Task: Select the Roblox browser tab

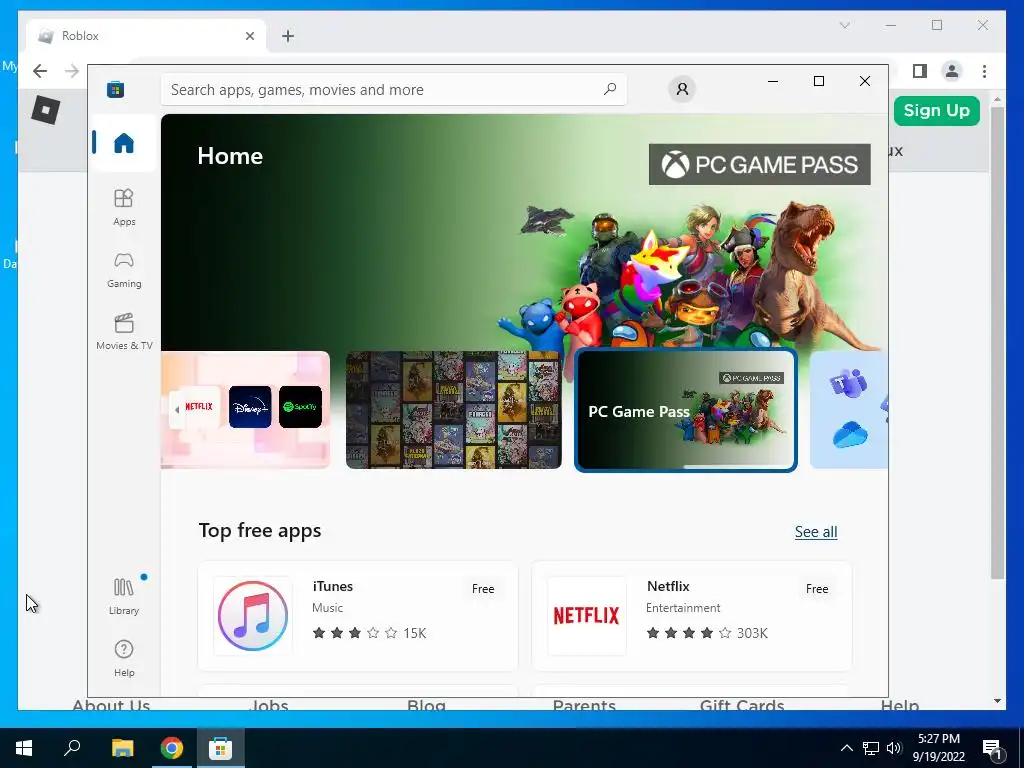Action: (146, 36)
